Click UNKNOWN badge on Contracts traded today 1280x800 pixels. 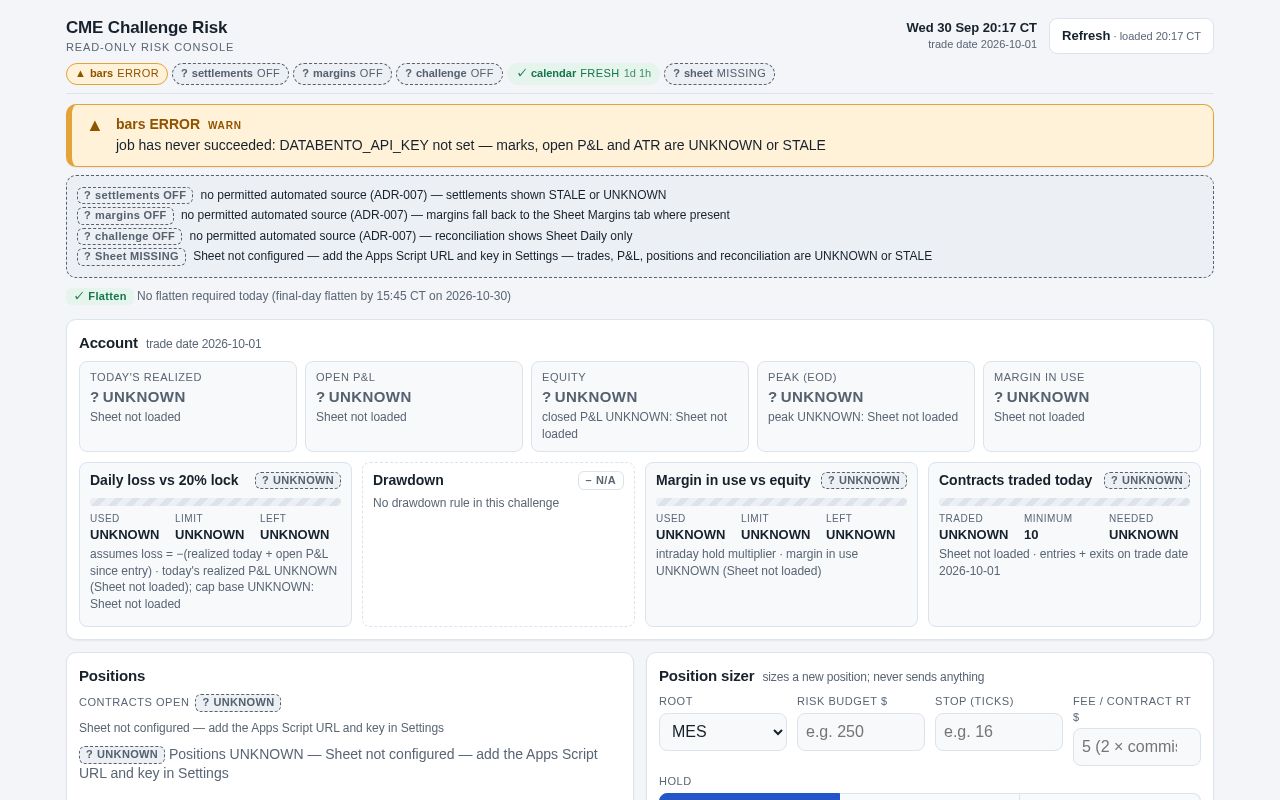pyautogui.click(x=1147, y=480)
